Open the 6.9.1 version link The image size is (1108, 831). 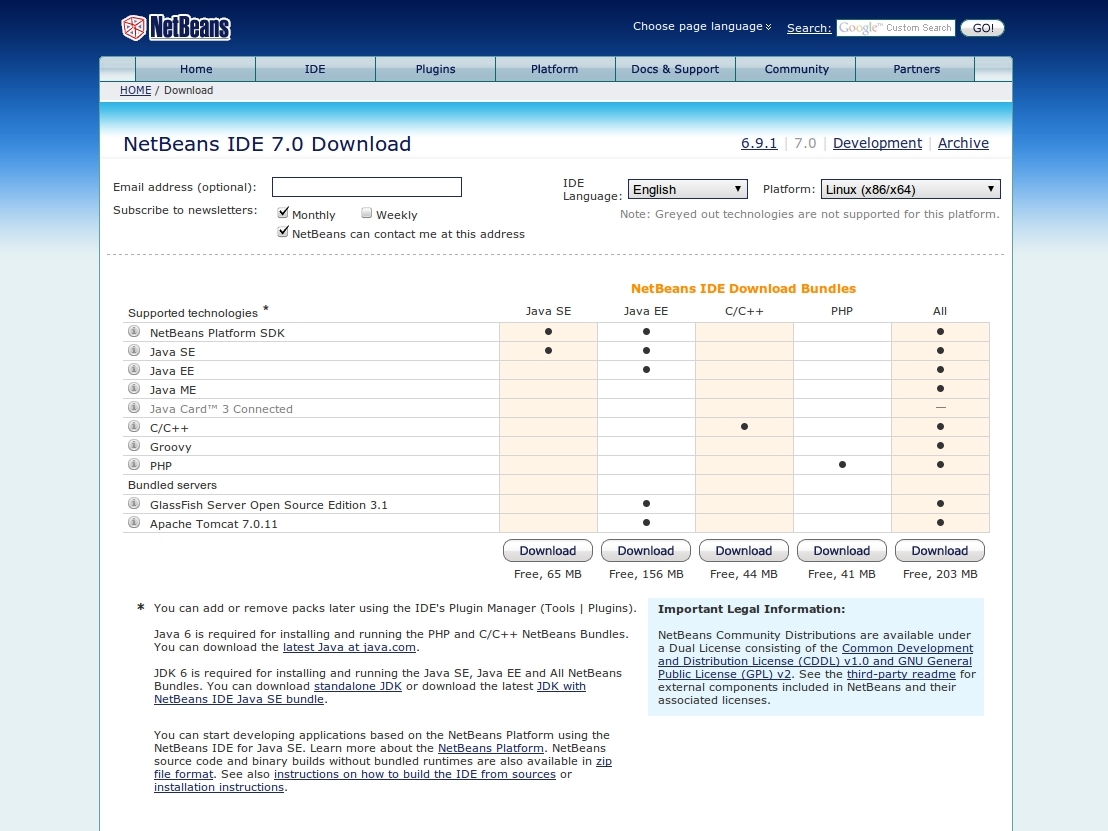click(759, 143)
